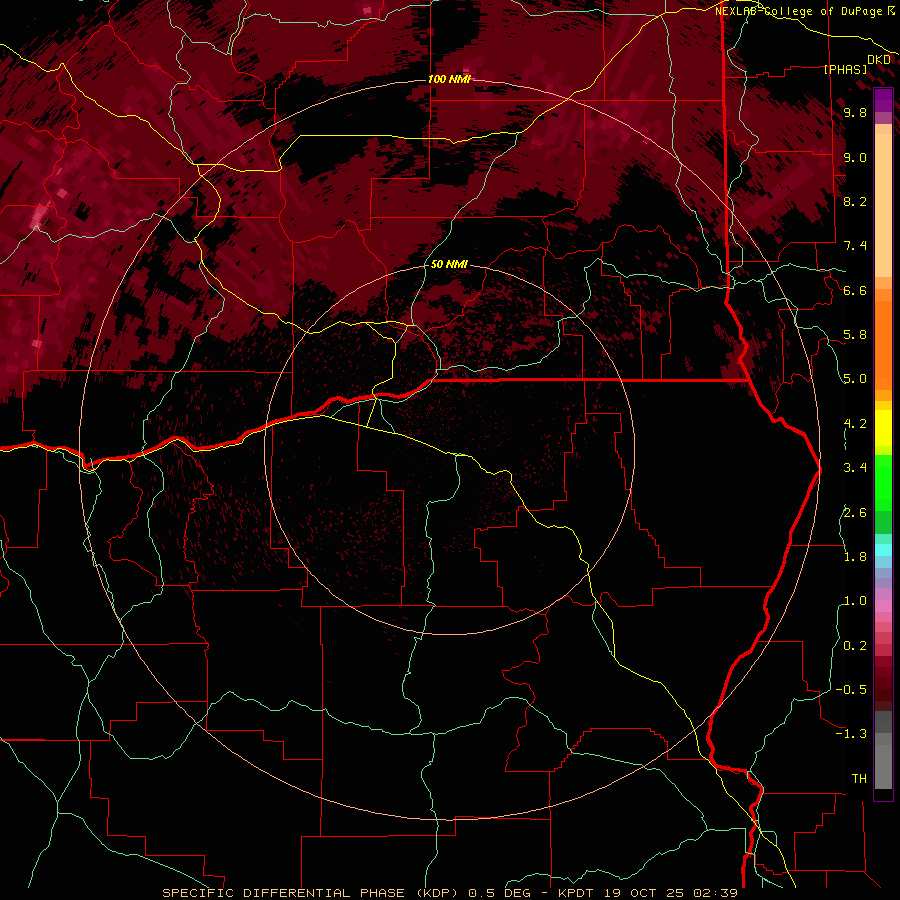Click the TH threshold label on the scale
The width and height of the screenshot is (900, 900).
tap(859, 779)
